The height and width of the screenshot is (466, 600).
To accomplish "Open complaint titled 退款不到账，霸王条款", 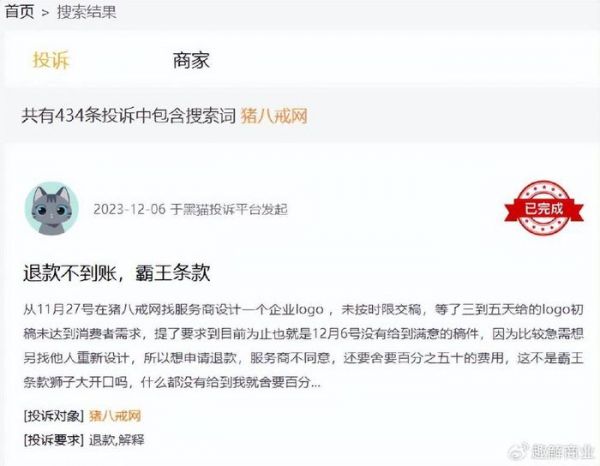I will tap(116, 273).
